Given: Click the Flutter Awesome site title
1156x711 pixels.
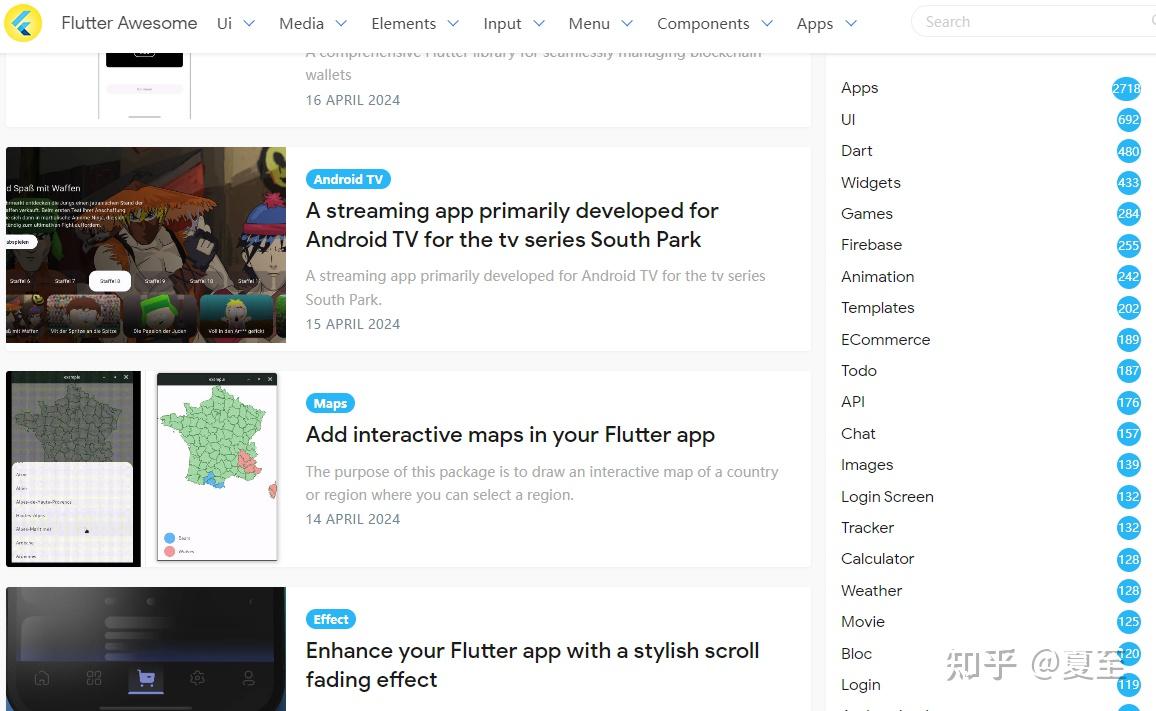Looking at the screenshot, I should coord(129,22).
